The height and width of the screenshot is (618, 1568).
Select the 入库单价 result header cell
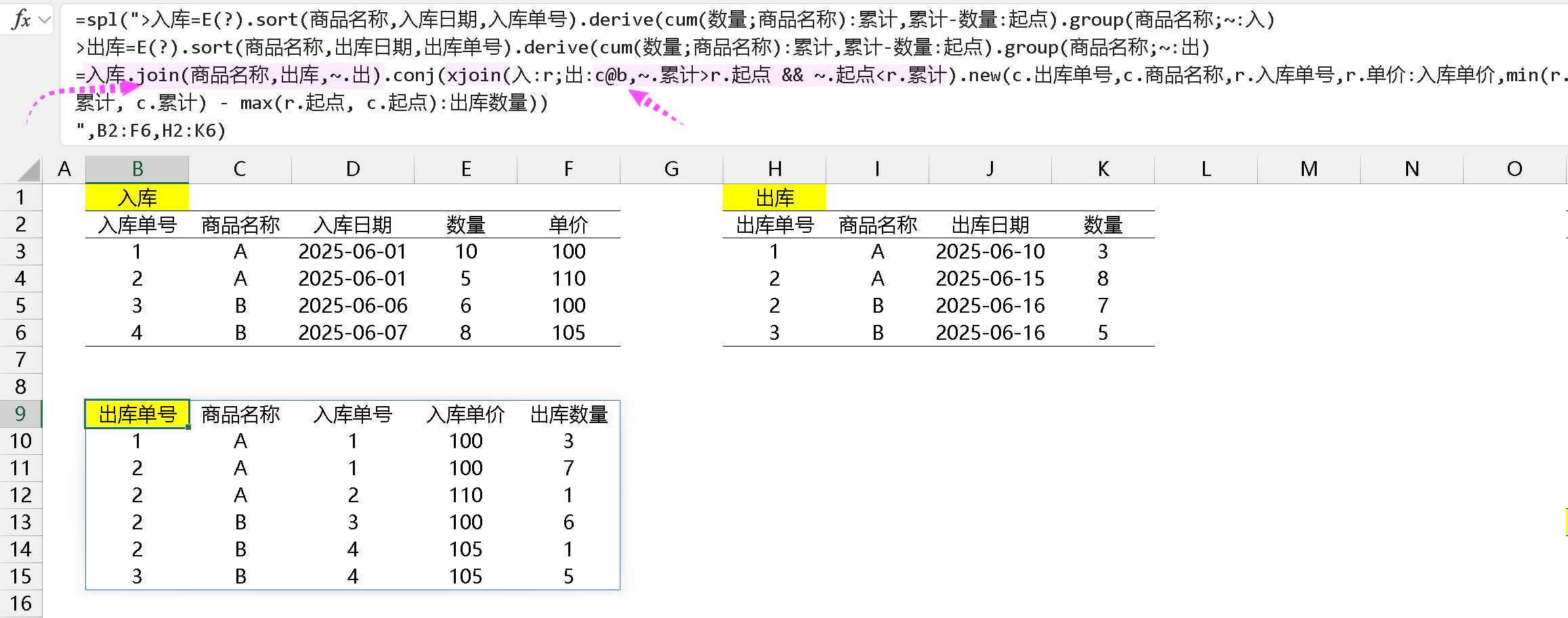point(465,414)
